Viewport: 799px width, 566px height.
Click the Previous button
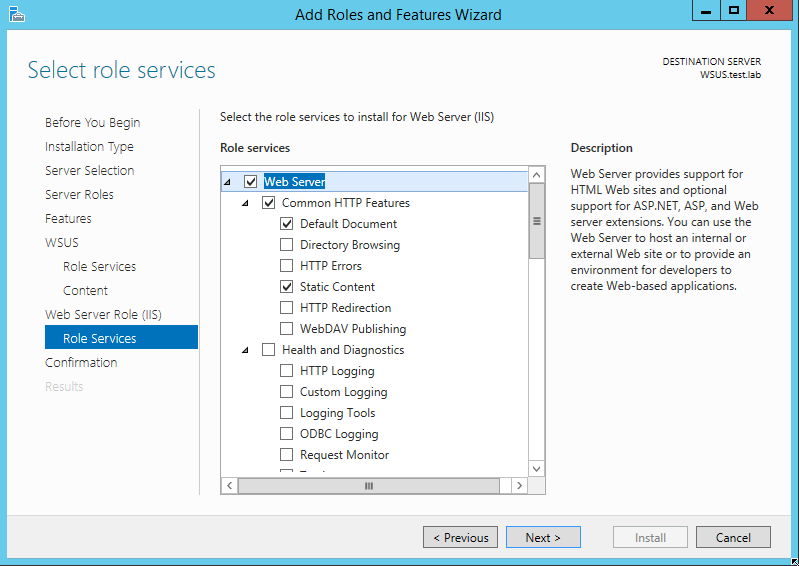click(460, 537)
